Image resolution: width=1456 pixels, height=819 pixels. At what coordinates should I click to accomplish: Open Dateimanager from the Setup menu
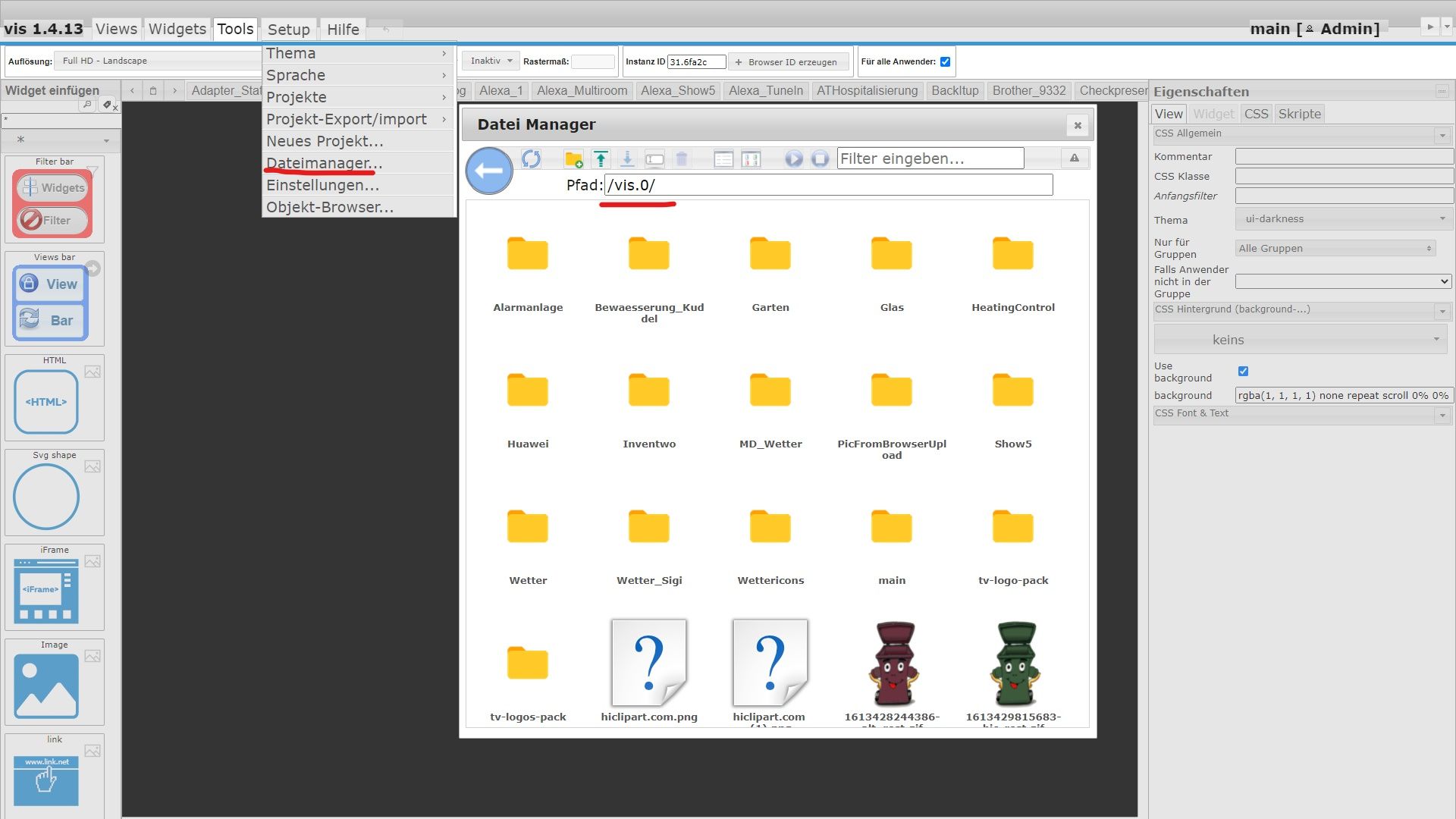click(323, 163)
